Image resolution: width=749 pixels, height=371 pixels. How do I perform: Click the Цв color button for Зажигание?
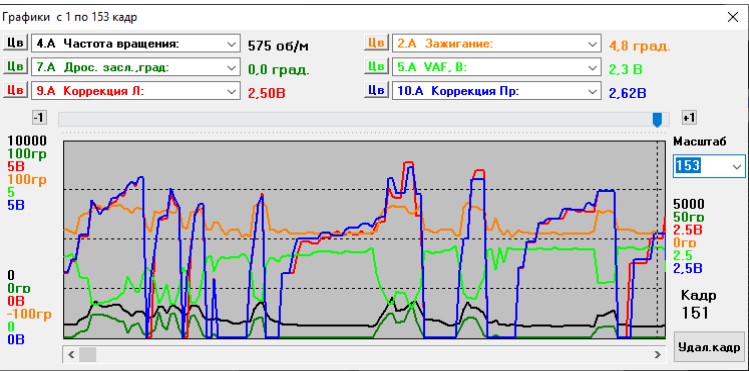click(x=376, y=43)
